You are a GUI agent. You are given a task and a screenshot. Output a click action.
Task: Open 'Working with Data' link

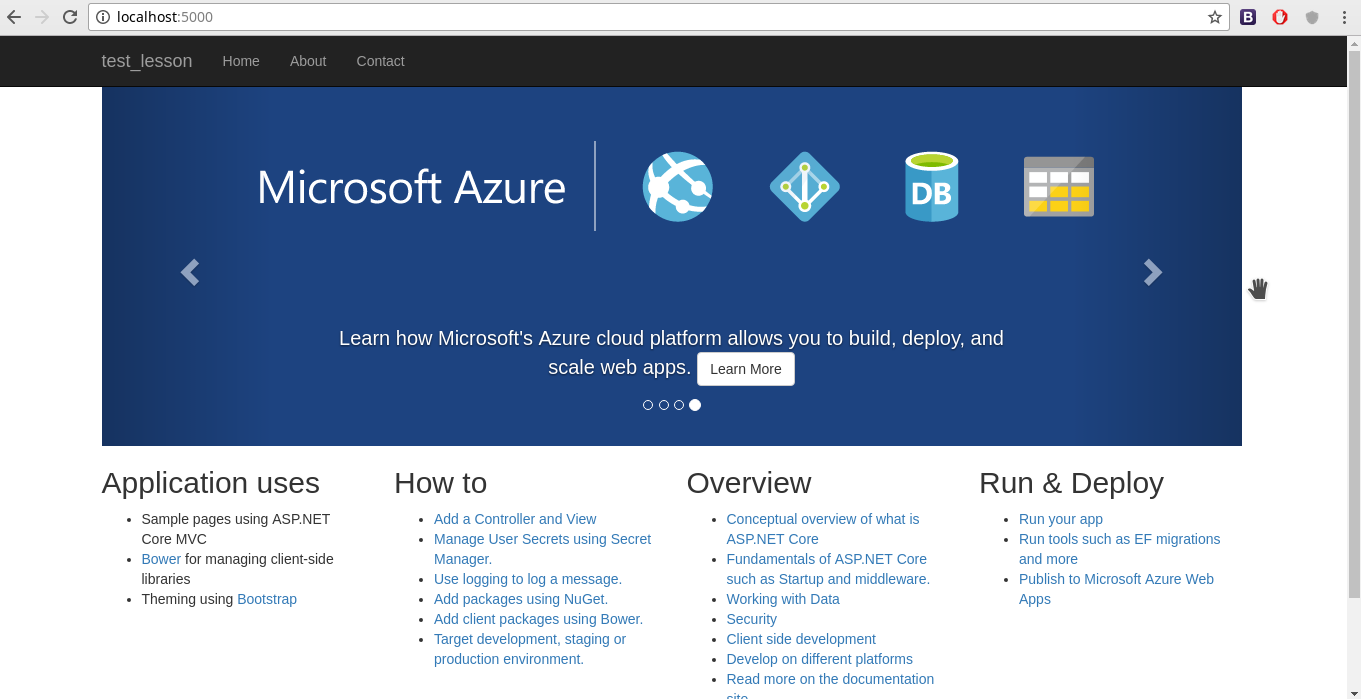click(x=783, y=599)
